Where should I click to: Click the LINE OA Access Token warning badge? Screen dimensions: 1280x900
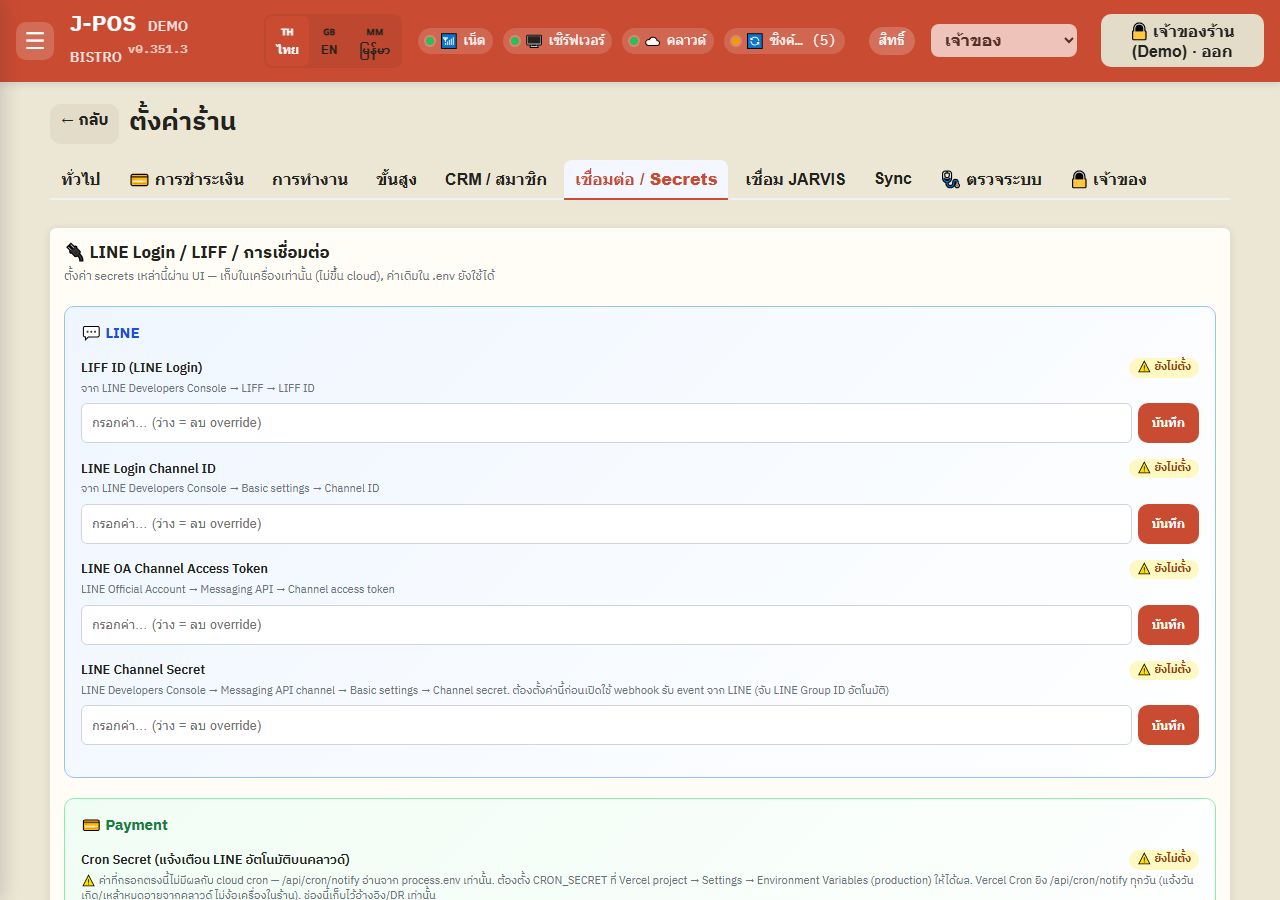click(x=1164, y=569)
